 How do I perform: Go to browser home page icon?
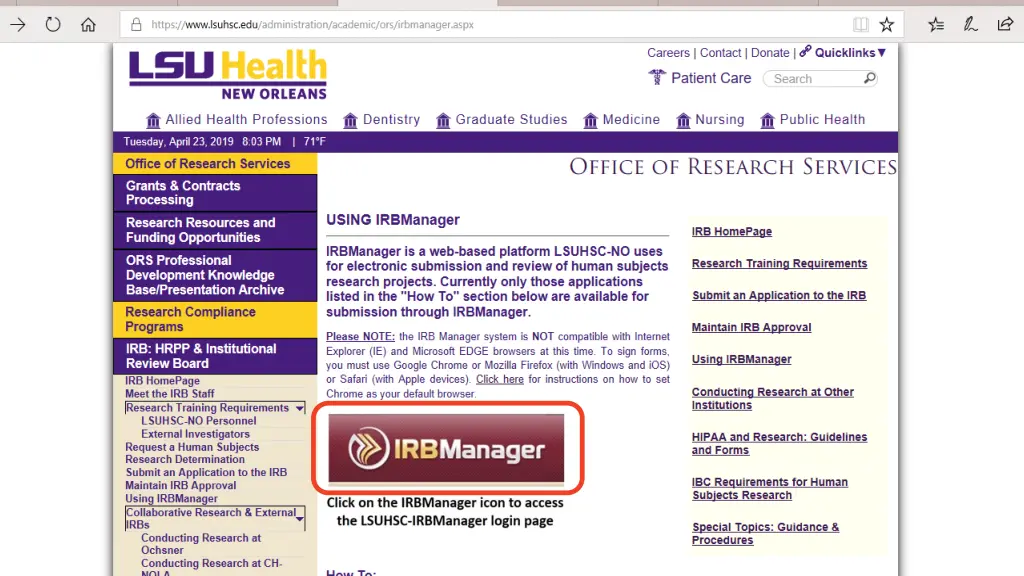88,25
